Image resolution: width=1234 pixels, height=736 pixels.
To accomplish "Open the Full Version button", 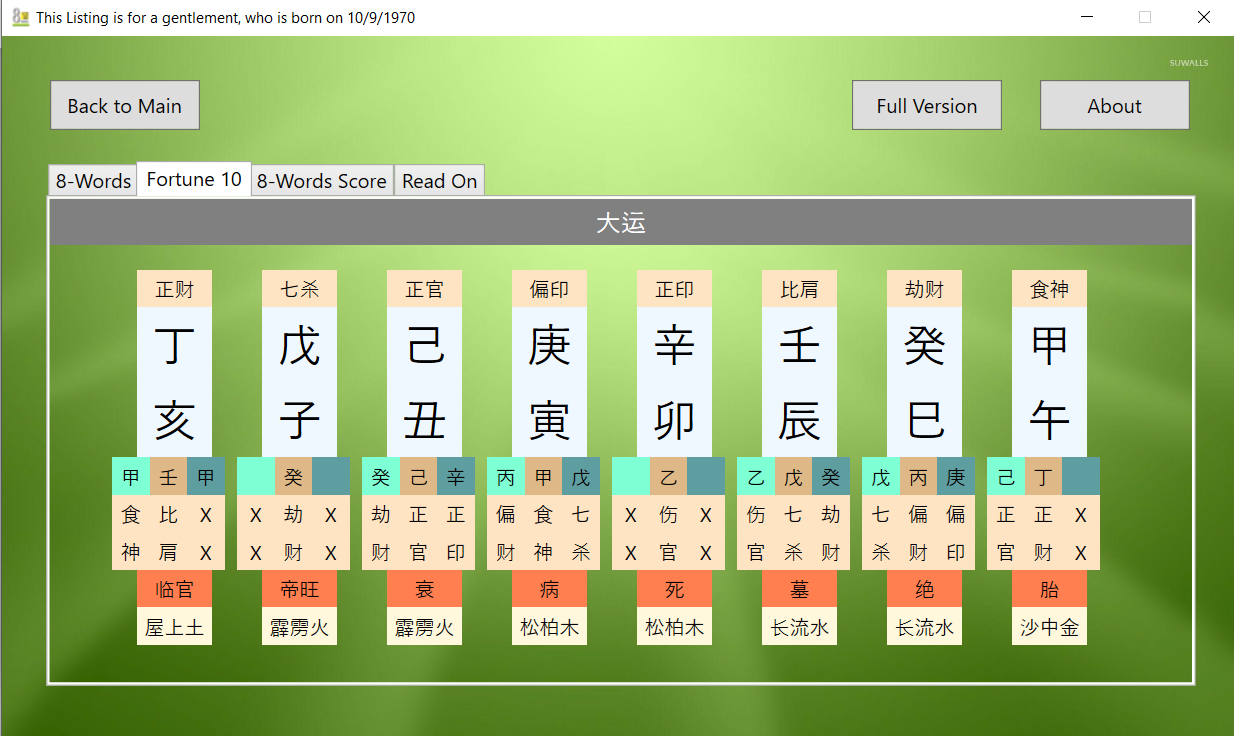I will [x=926, y=105].
